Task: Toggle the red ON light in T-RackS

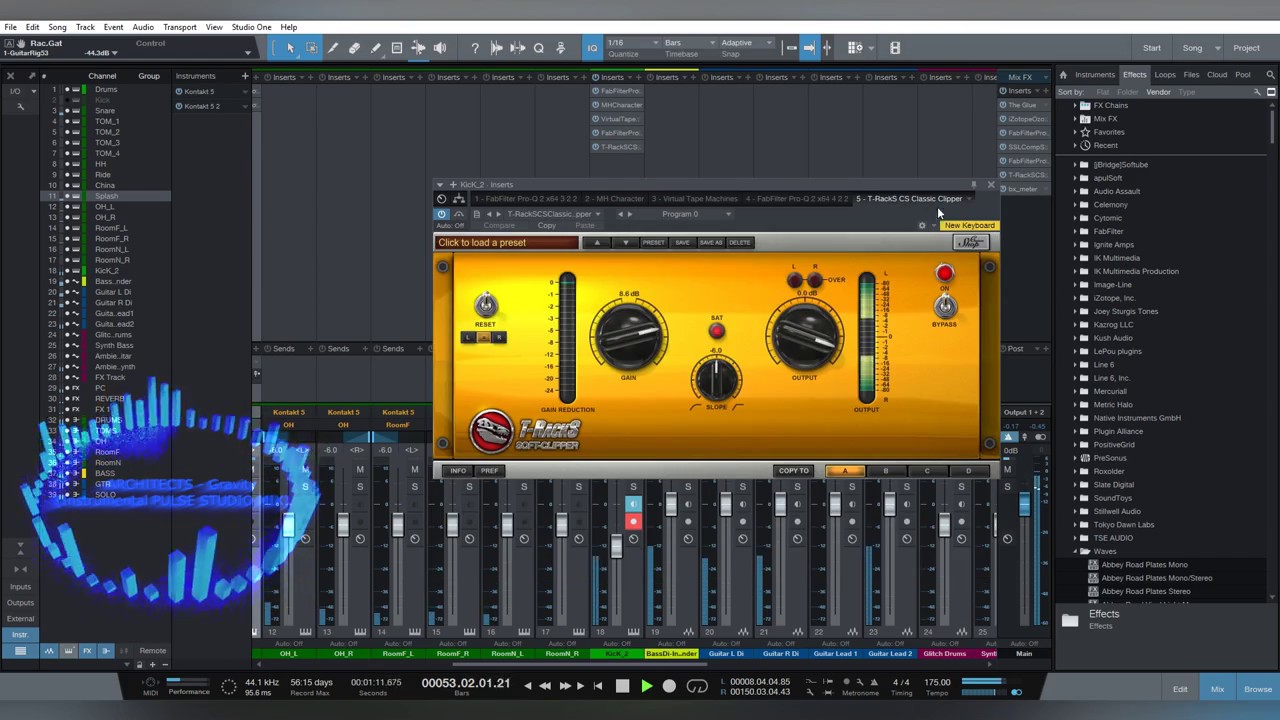Action: [945, 273]
